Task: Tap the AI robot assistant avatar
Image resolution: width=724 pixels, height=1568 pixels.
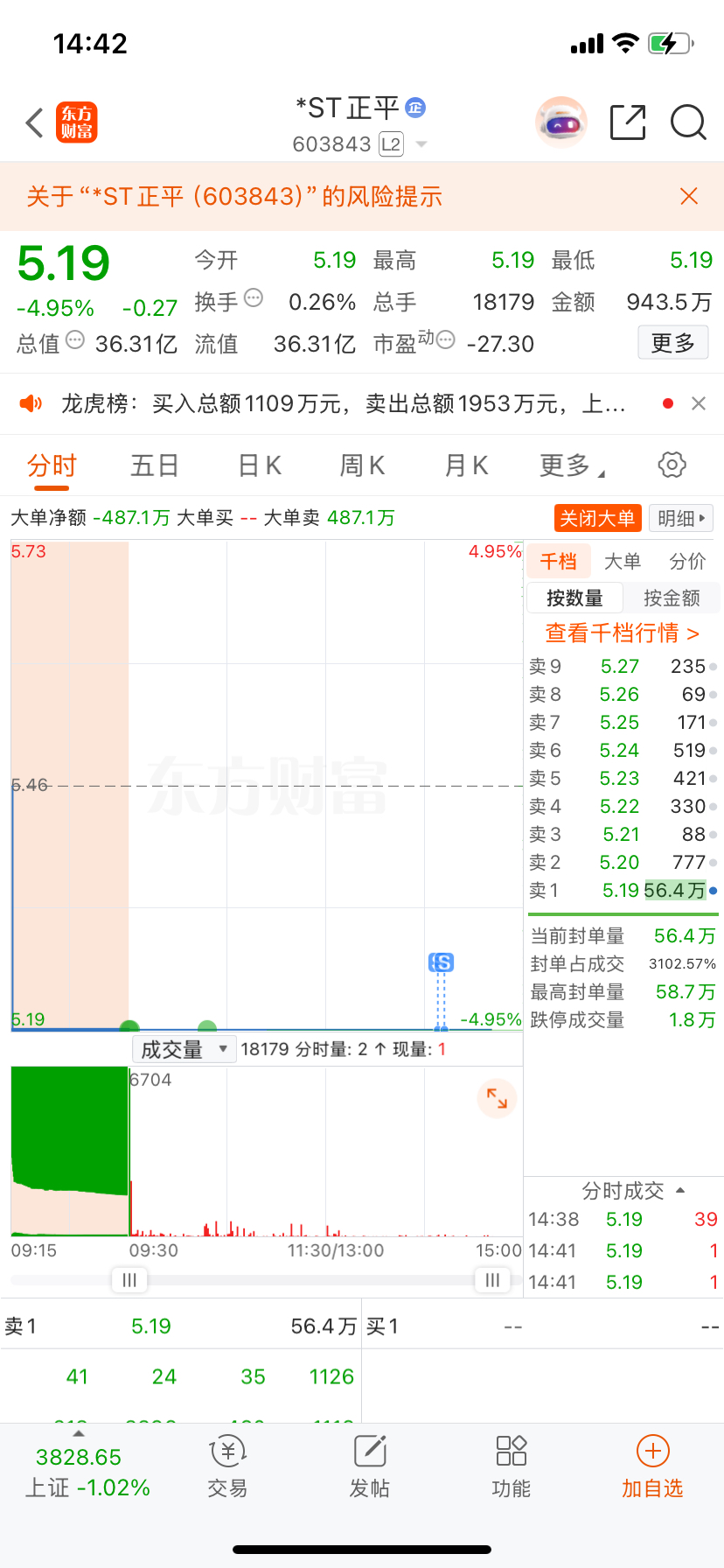Action: (560, 122)
